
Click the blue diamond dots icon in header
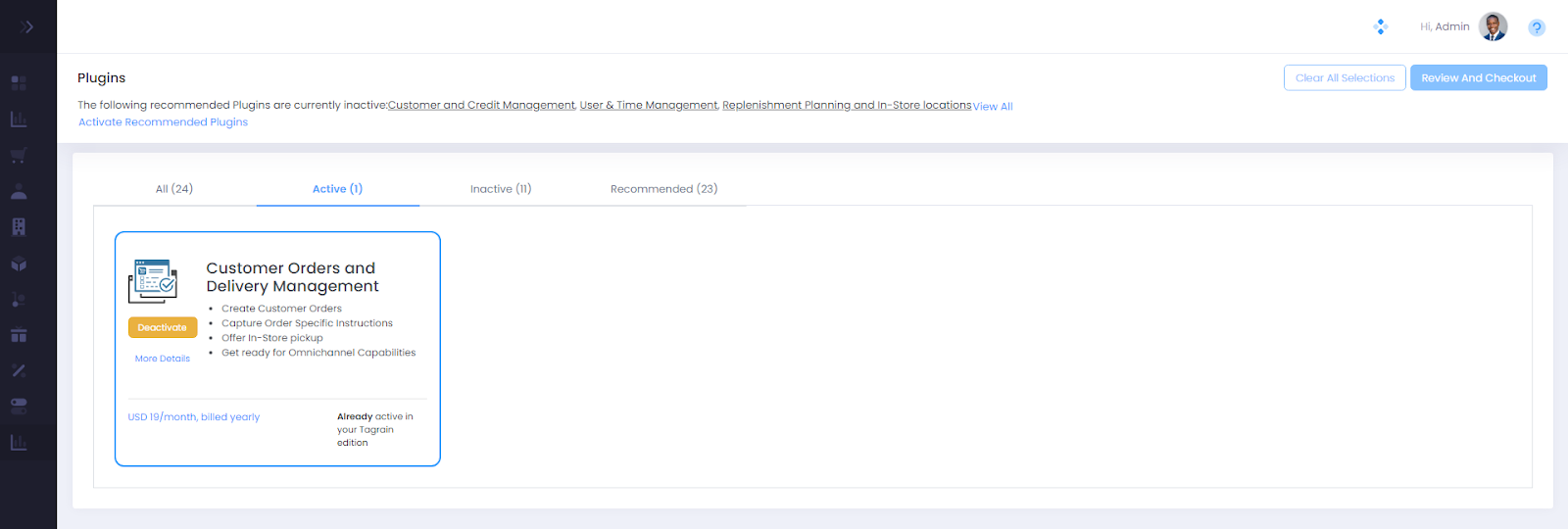(x=1381, y=26)
